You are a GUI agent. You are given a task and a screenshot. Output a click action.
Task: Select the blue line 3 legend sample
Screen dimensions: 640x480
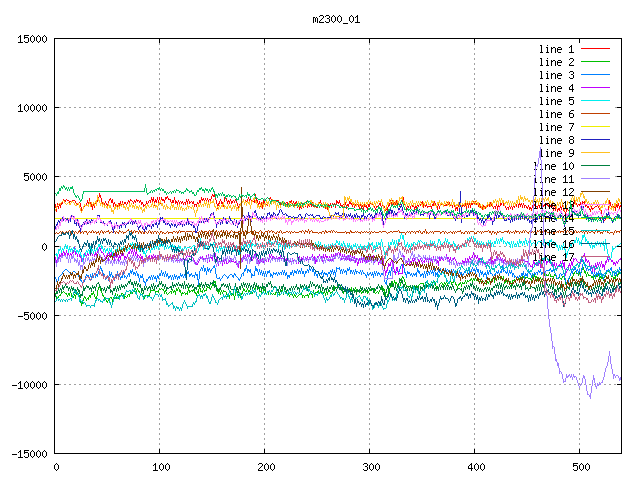595,75
